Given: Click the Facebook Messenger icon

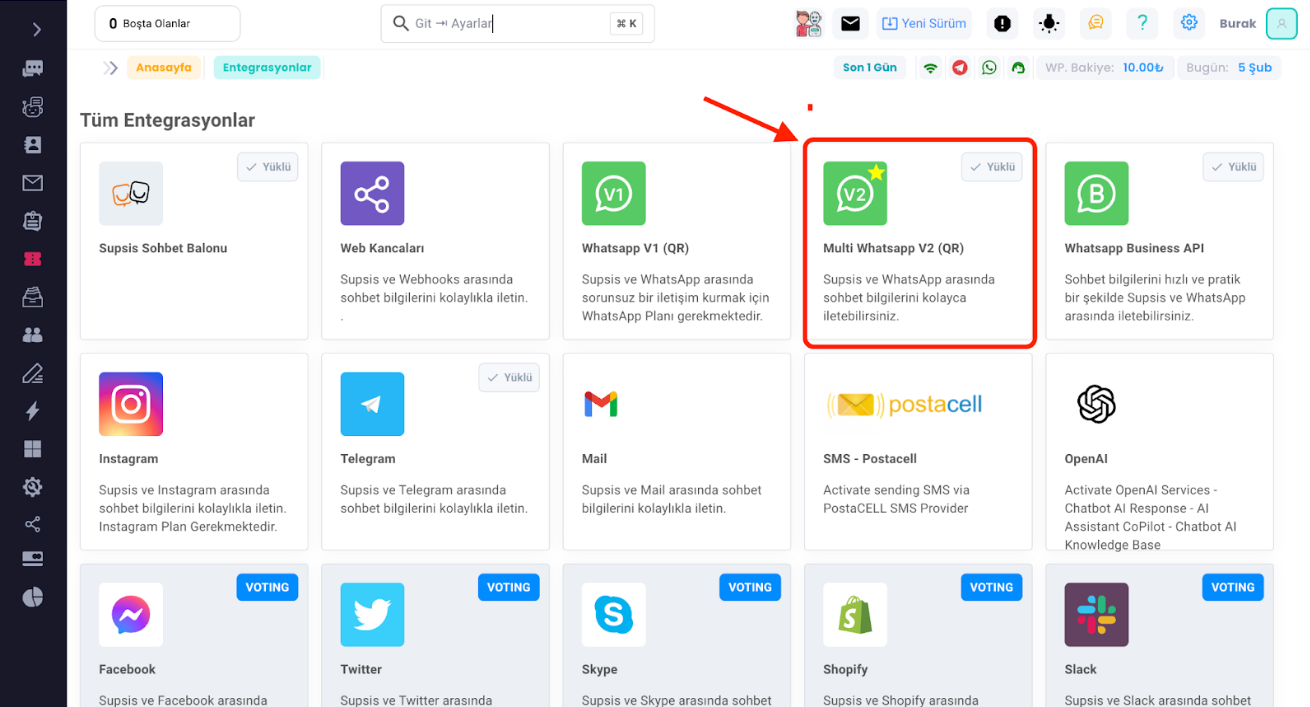Looking at the screenshot, I should click(x=131, y=615).
